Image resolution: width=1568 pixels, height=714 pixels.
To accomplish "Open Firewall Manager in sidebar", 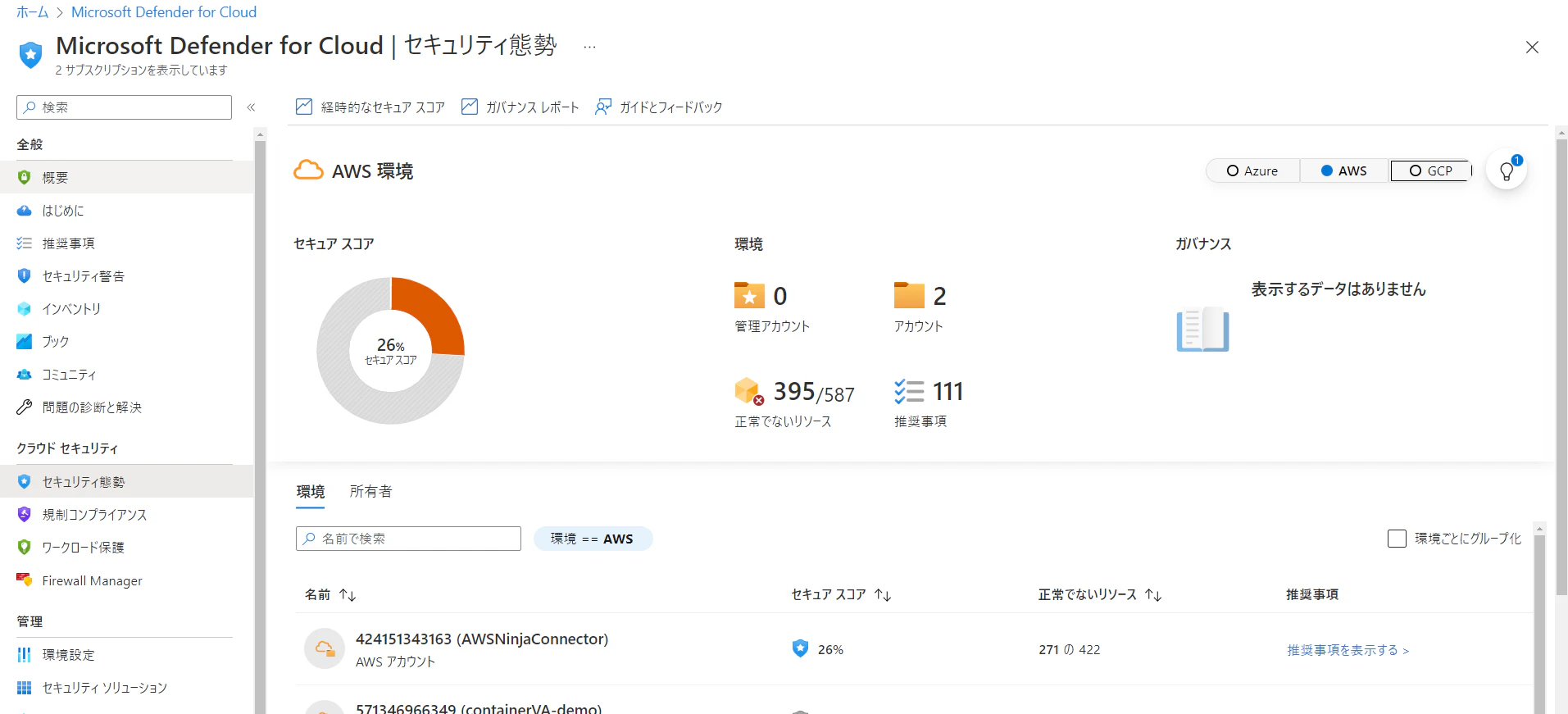I will pyautogui.click(x=127, y=580).
